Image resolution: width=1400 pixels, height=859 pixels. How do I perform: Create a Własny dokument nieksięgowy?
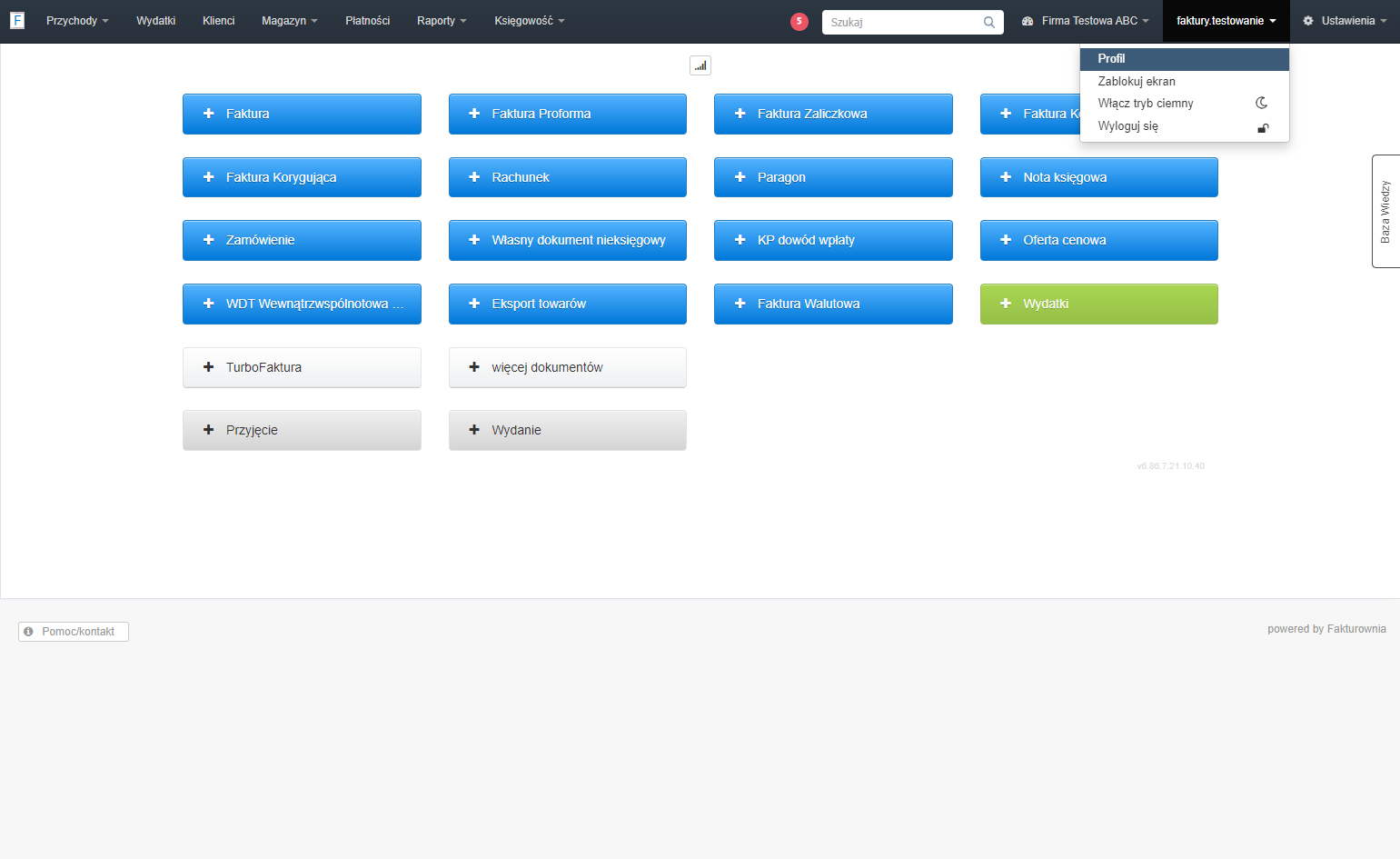click(568, 240)
